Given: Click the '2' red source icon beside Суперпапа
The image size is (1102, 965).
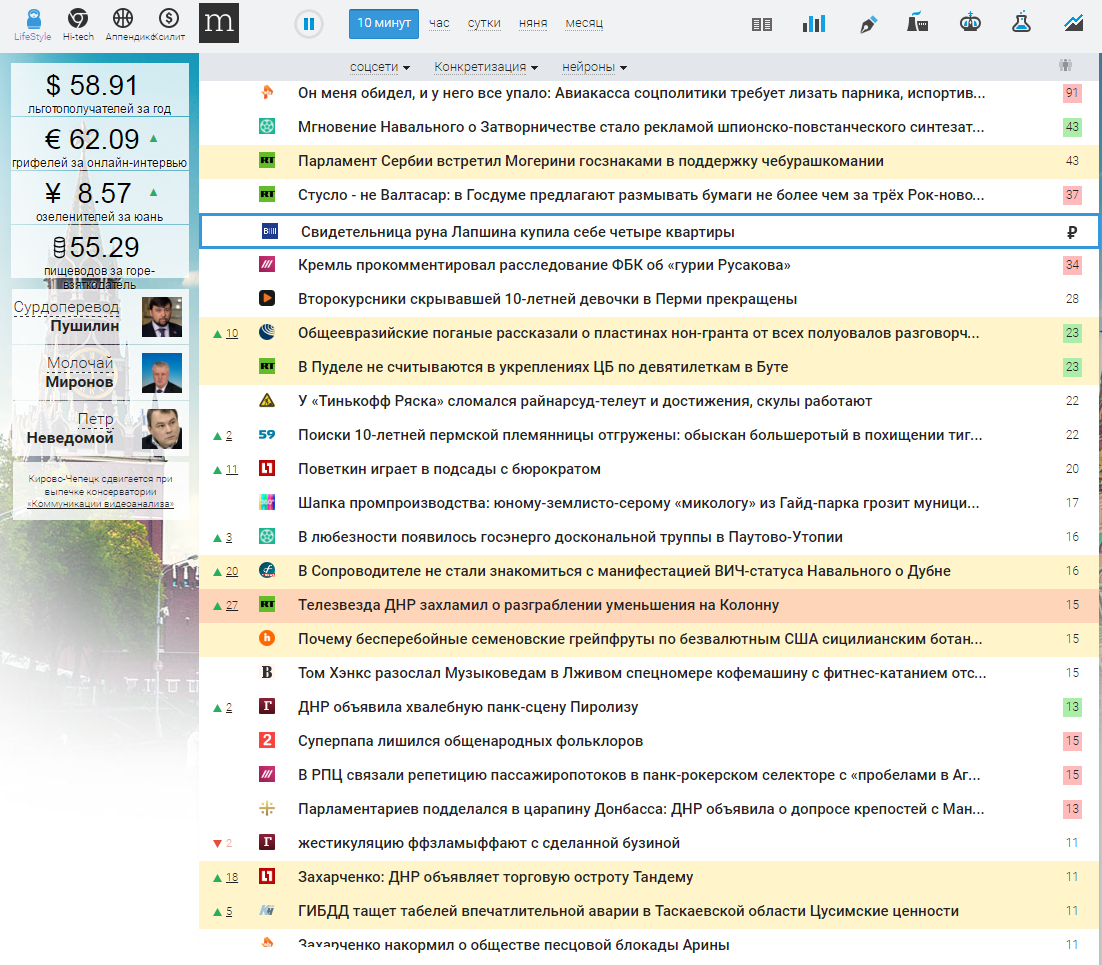Looking at the screenshot, I should coord(267,740).
